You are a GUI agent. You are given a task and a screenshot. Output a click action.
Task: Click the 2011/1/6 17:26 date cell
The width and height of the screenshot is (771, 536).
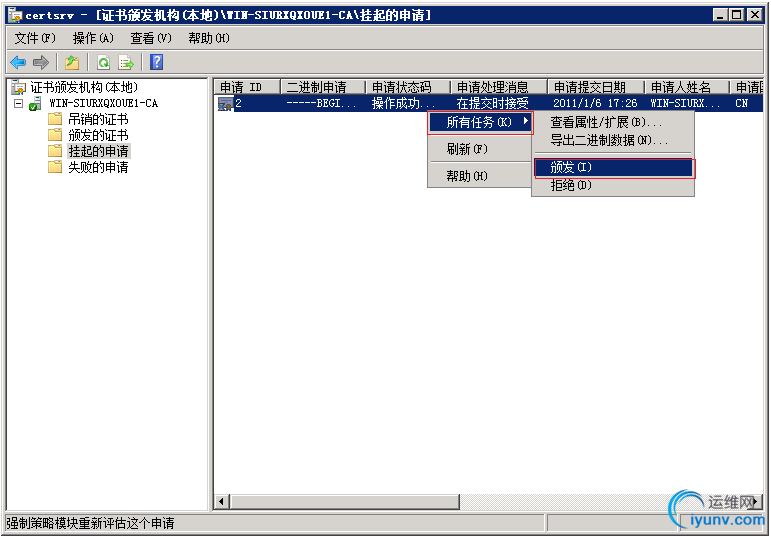pyautogui.click(x=595, y=103)
